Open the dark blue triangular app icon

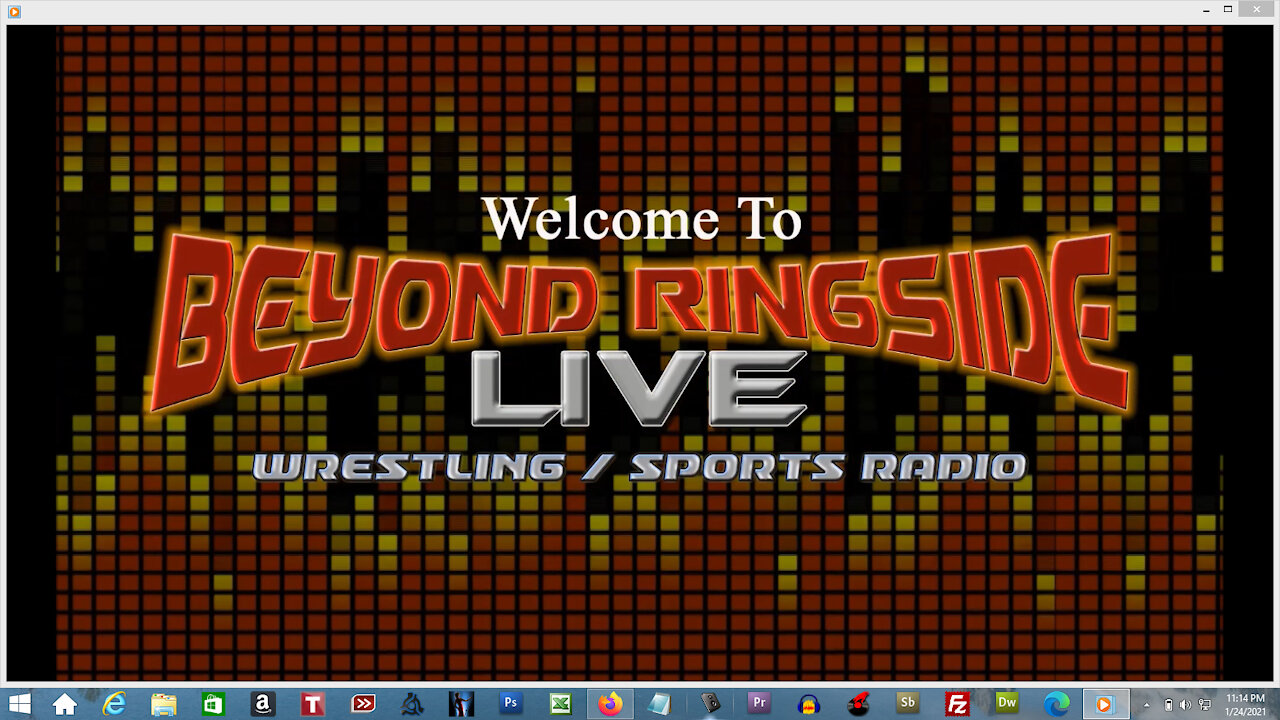(x=412, y=704)
